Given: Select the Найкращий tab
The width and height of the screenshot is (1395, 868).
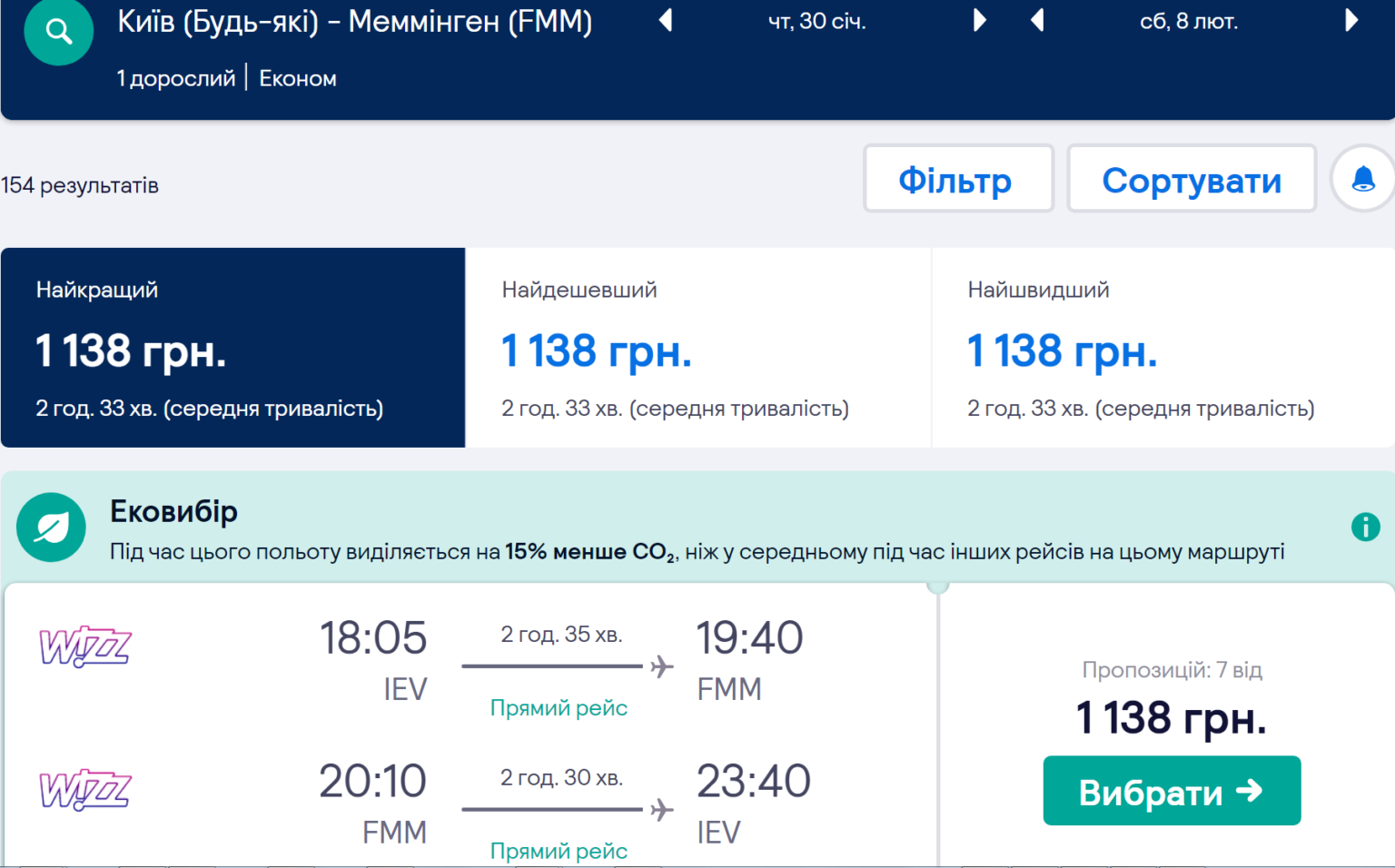Looking at the screenshot, I should click(232, 348).
